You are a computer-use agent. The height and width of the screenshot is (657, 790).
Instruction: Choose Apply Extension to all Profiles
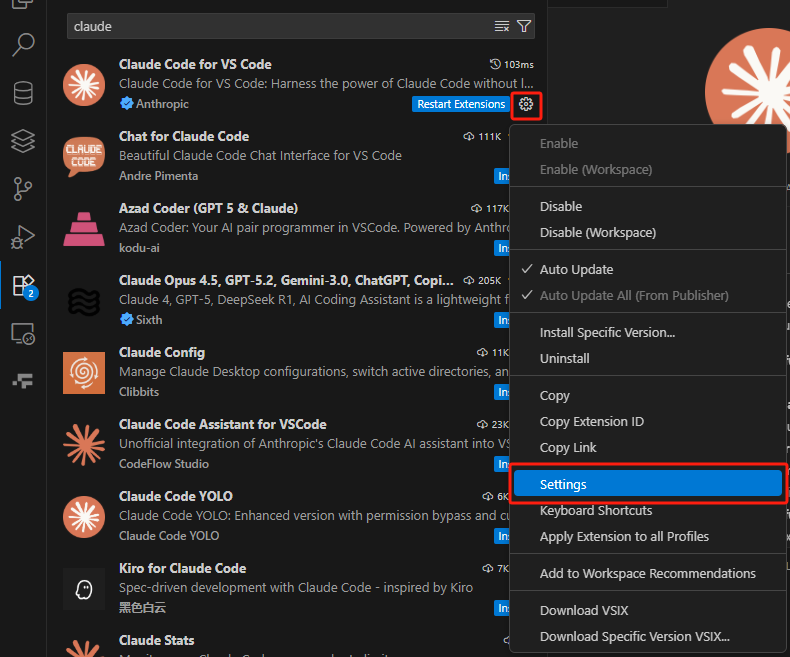[648, 537]
